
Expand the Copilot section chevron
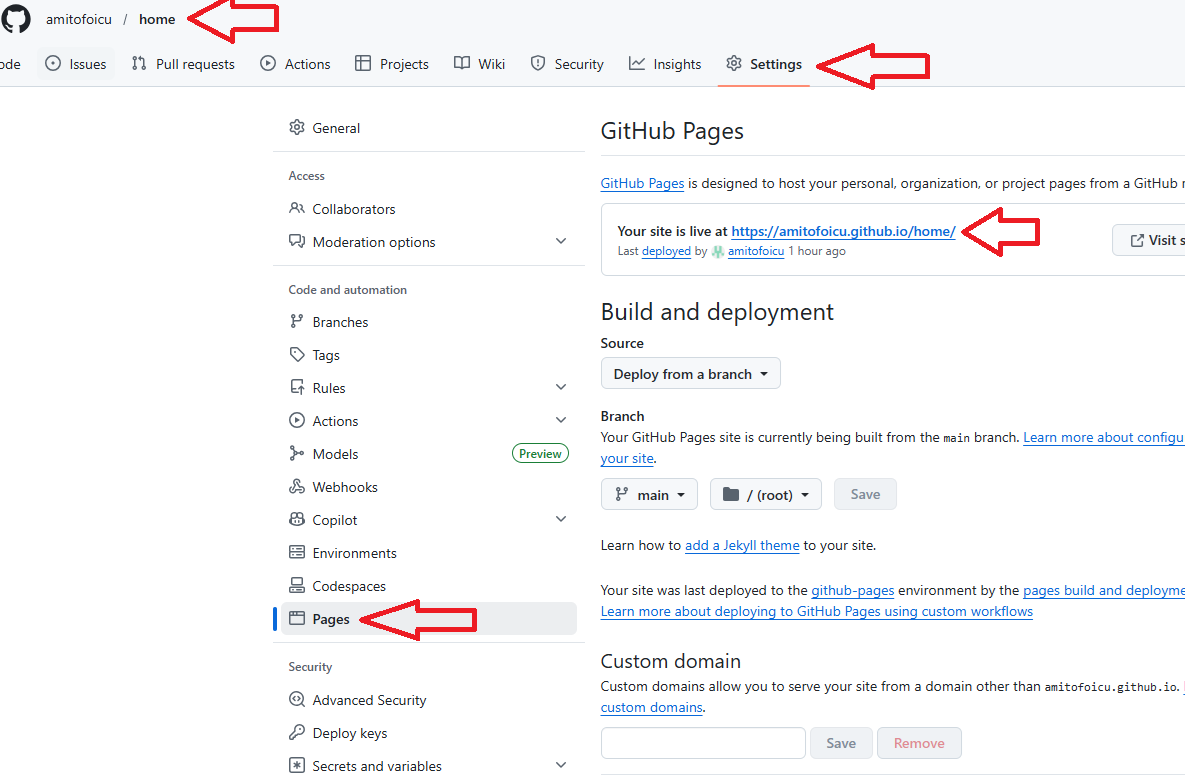tap(561, 519)
